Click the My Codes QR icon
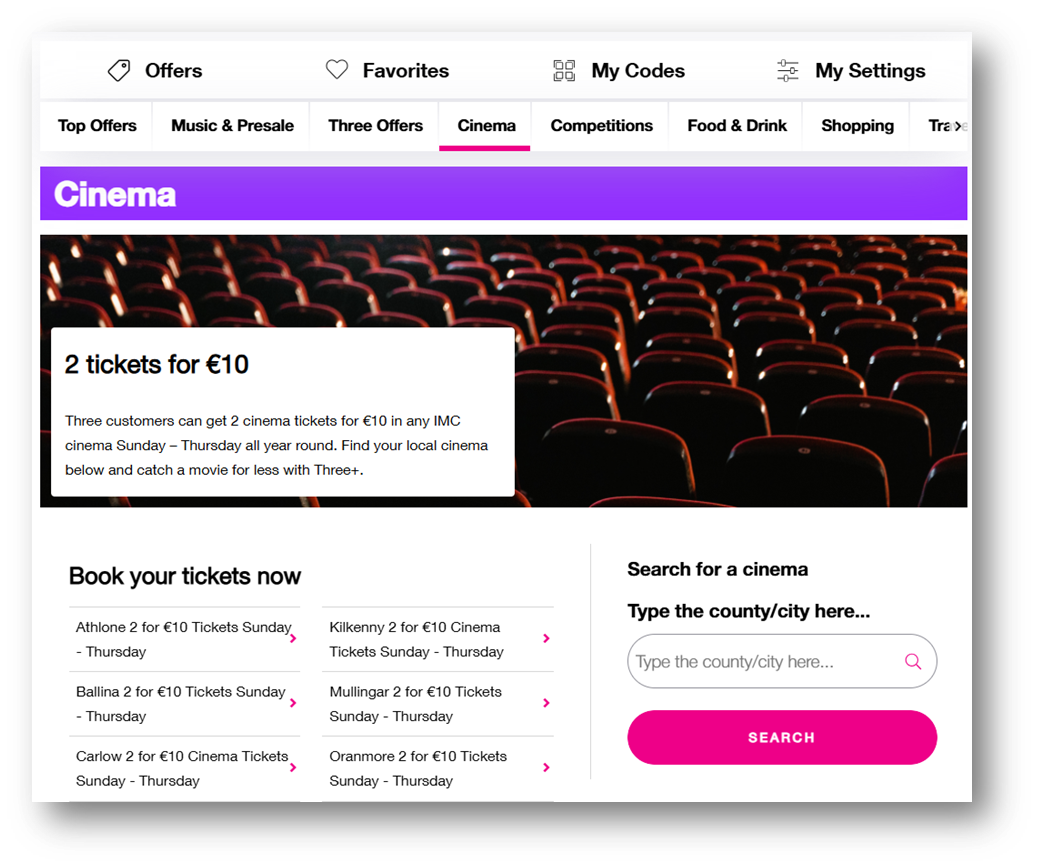Image resolution: width=1037 pixels, height=867 pixels. [564, 70]
